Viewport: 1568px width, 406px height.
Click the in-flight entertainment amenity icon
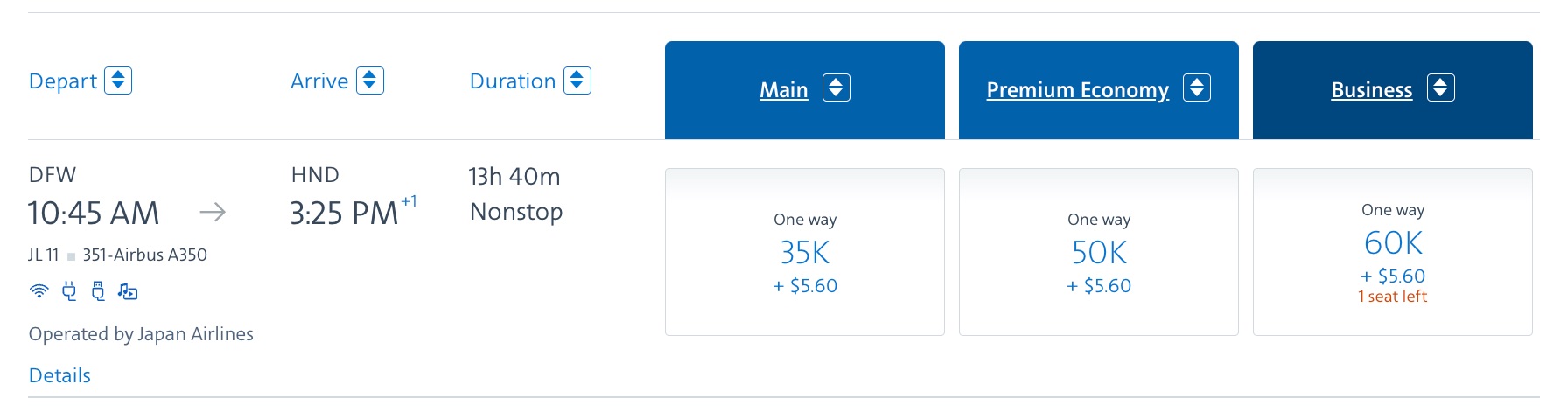pyautogui.click(x=128, y=291)
